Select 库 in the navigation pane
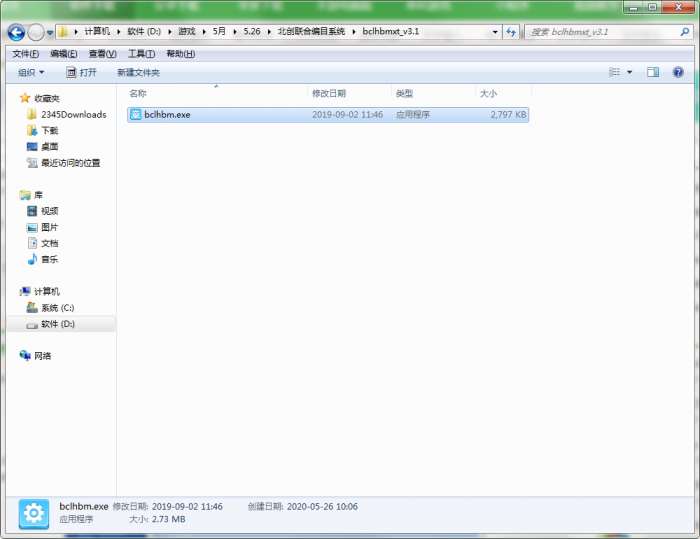Viewport: 700px width, 539px height. coord(38,195)
